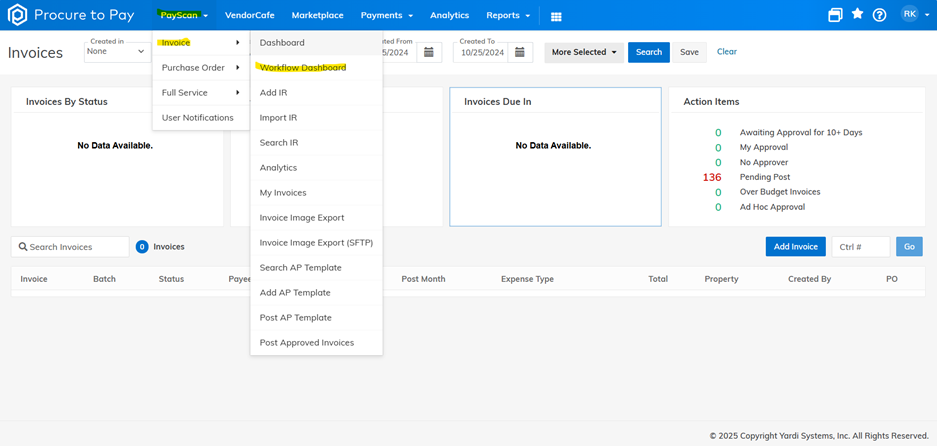Open the Created To calendar icon
937x446 pixels.
520,52
